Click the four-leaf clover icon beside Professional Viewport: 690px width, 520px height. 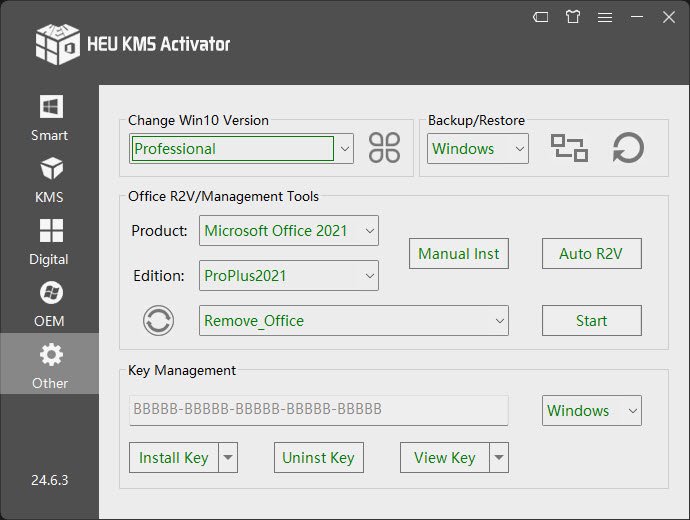384,148
